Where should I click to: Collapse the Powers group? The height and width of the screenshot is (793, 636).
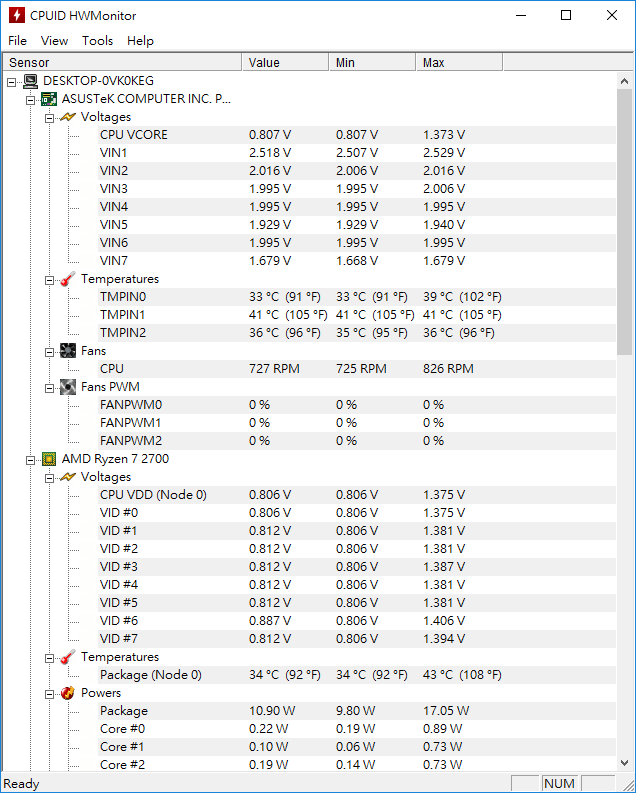50,694
